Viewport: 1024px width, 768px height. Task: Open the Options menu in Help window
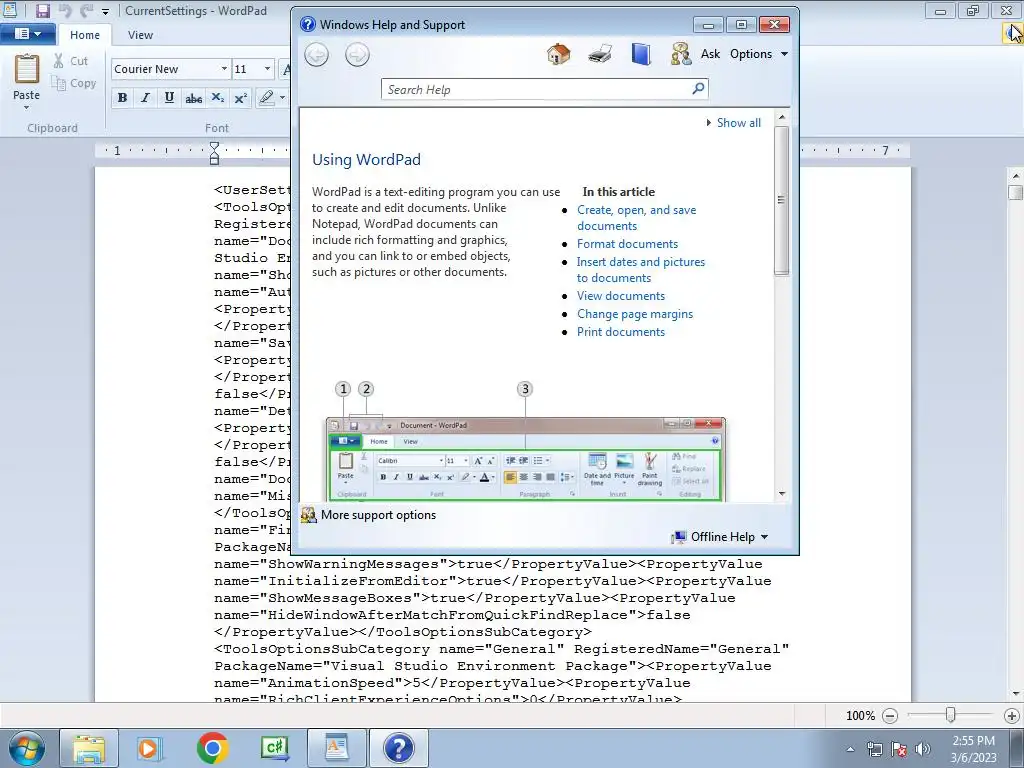pyautogui.click(x=759, y=54)
